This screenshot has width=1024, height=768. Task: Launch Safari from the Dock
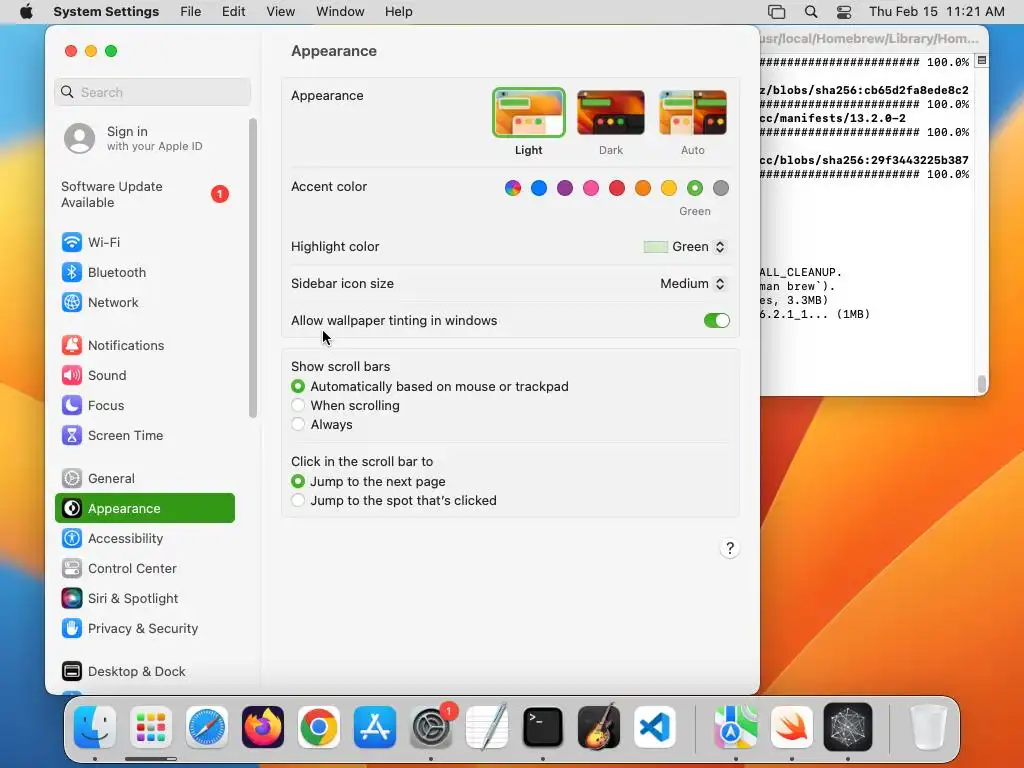pyautogui.click(x=207, y=728)
